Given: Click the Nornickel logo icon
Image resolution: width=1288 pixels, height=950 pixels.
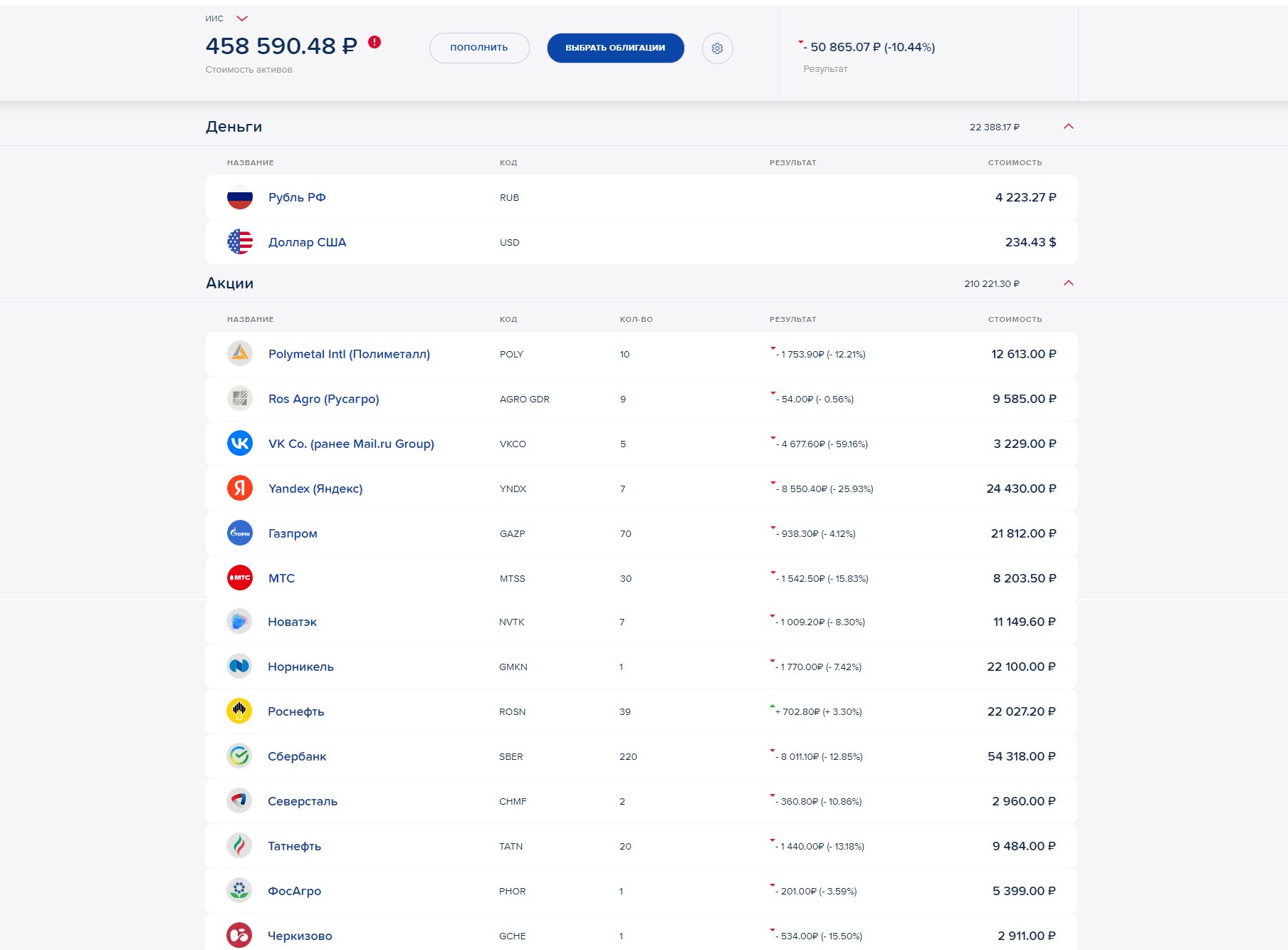Looking at the screenshot, I should pos(239,667).
